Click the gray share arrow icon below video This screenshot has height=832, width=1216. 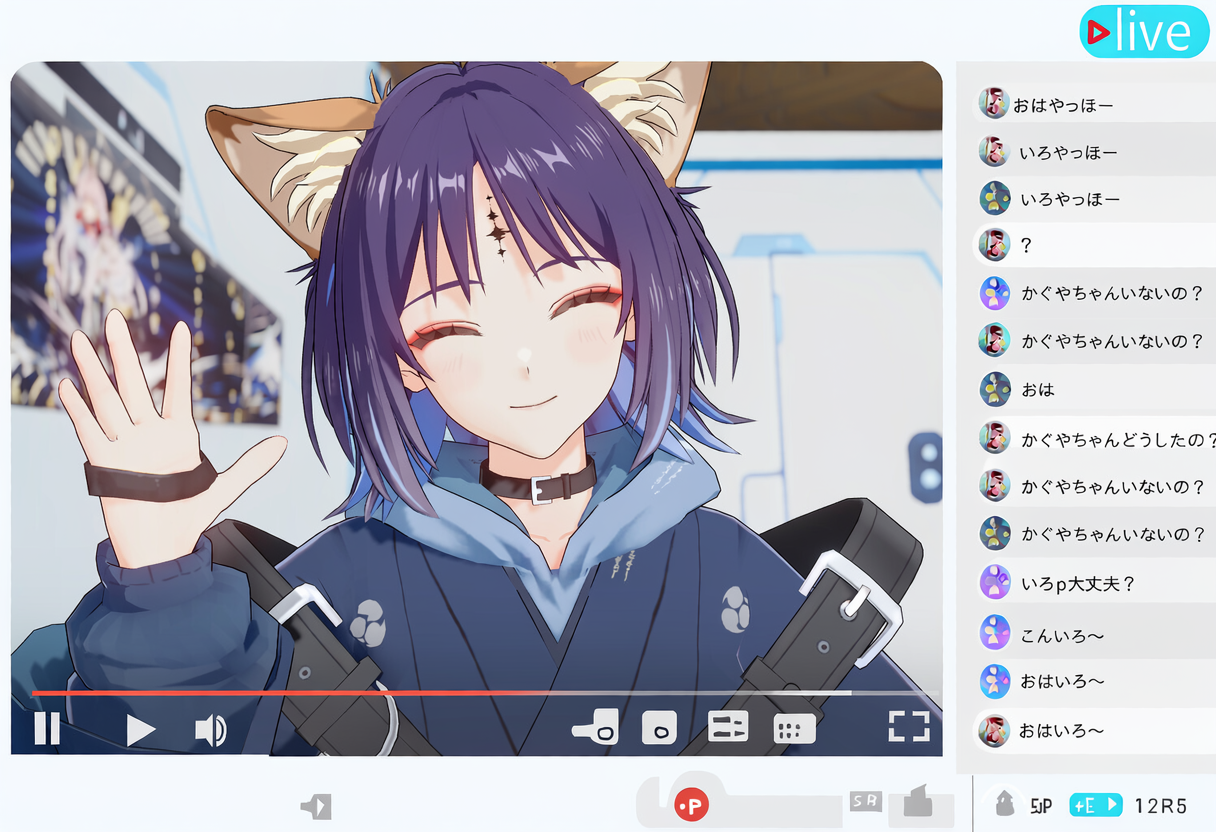pyautogui.click(x=316, y=806)
